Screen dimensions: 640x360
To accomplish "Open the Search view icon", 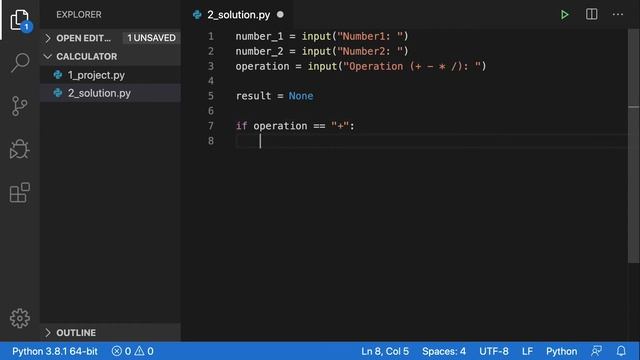I will pos(20,63).
